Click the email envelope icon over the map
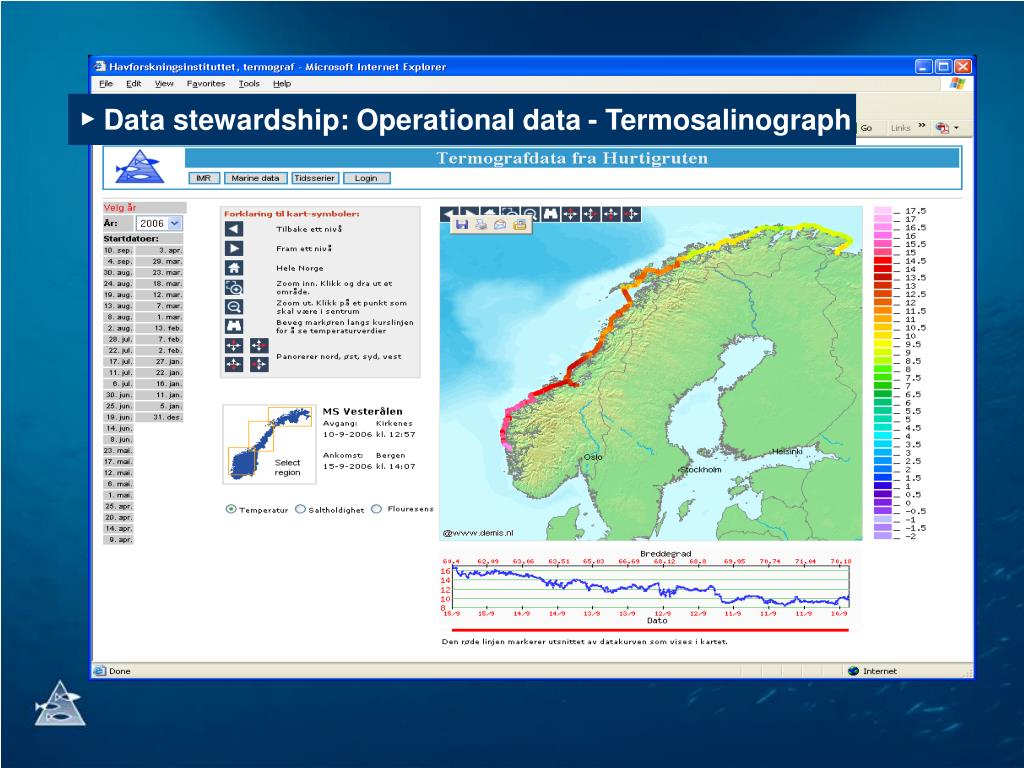The width and height of the screenshot is (1024, 768). tap(500, 225)
